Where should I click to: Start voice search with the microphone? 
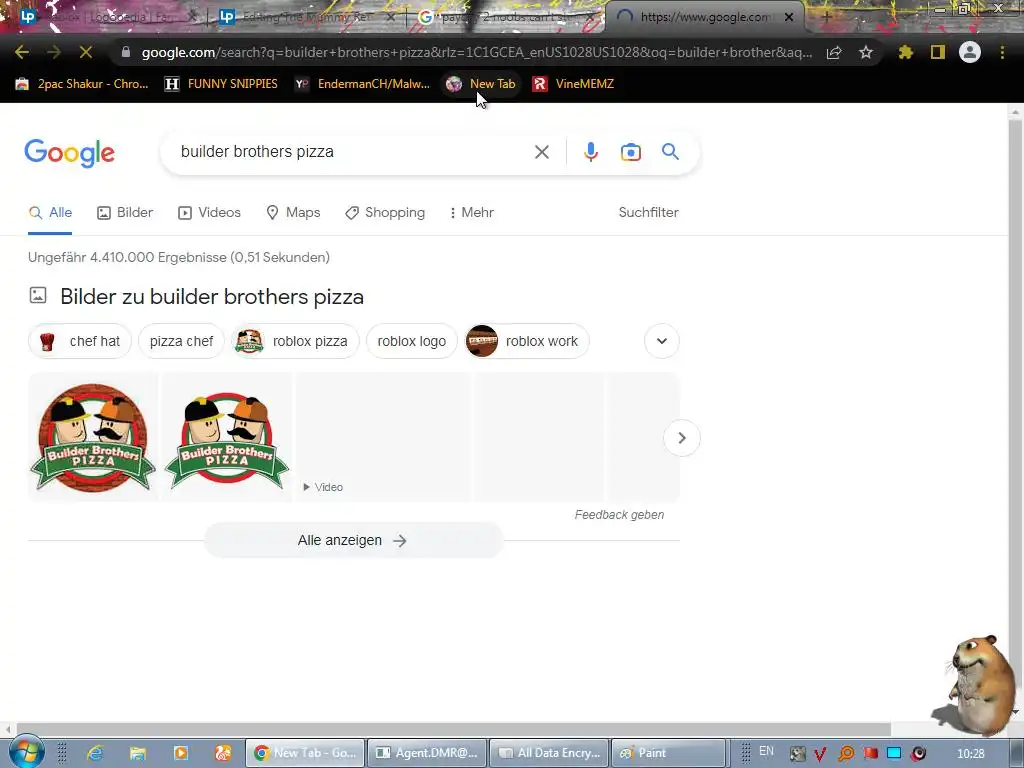click(x=590, y=152)
